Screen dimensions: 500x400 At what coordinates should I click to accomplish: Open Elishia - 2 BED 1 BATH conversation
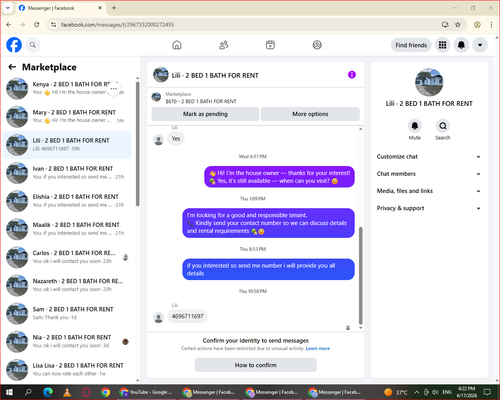[x=68, y=201]
